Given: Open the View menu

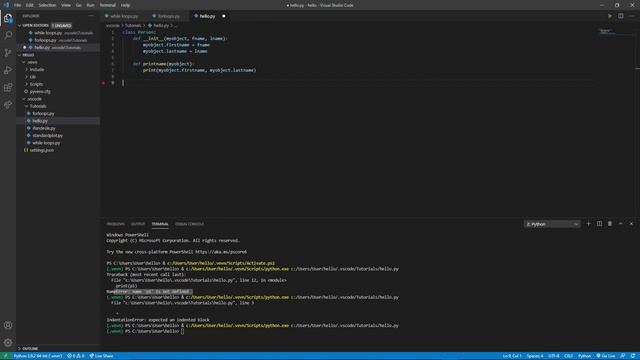Looking at the screenshot, I should coord(66,5).
